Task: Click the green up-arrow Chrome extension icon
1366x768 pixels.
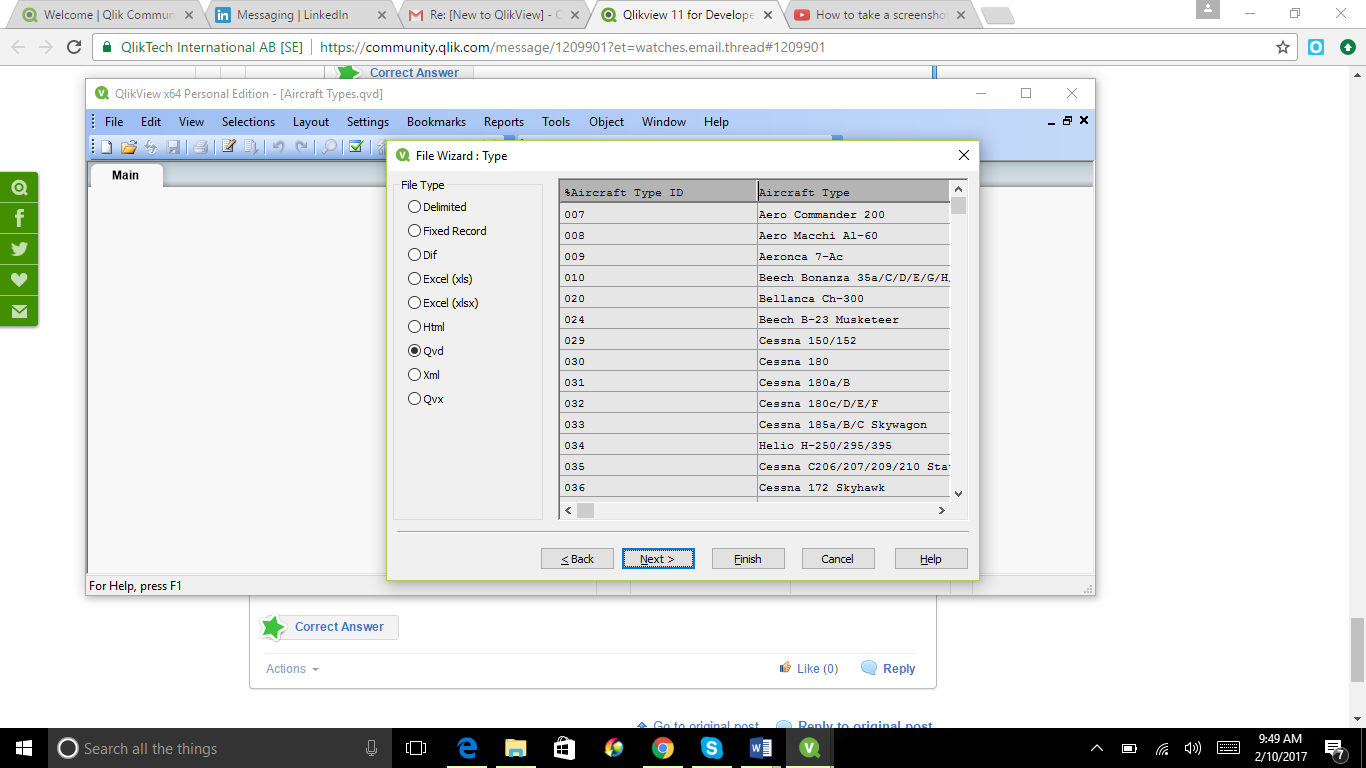Action: (1347, 47)
